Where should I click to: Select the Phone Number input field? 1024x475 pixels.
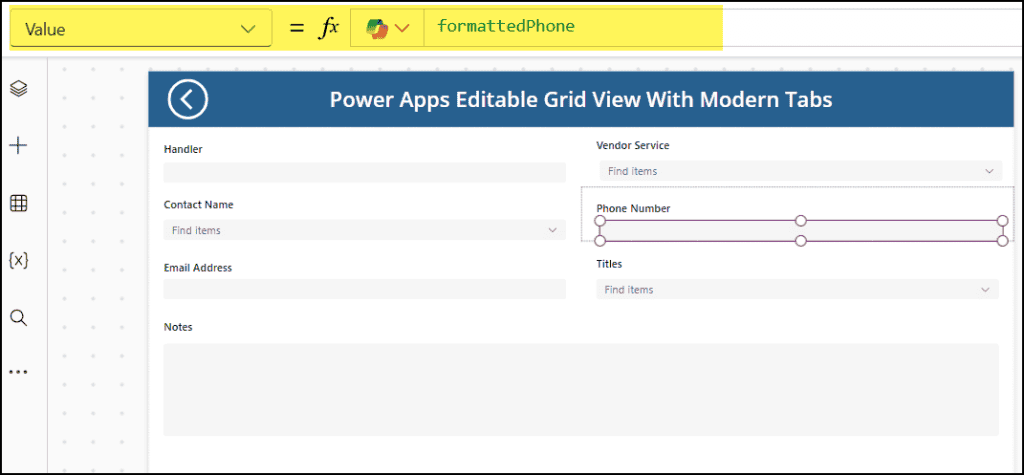(801, 231)
